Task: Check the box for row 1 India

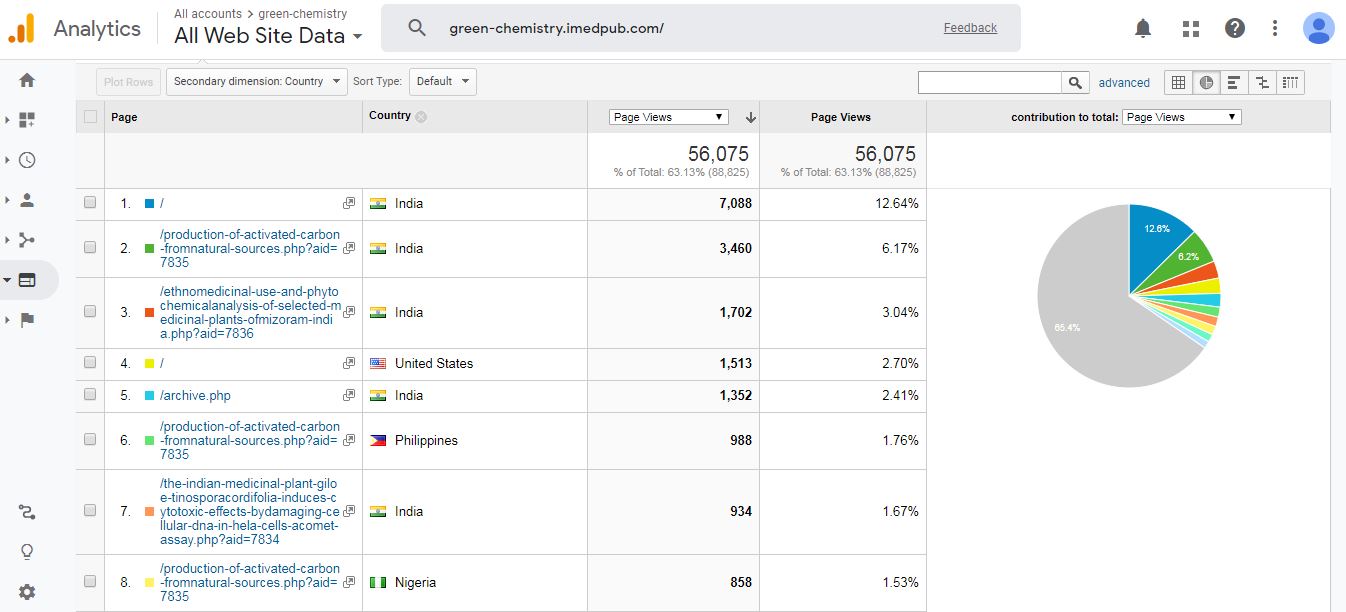Action: [90, 203]
